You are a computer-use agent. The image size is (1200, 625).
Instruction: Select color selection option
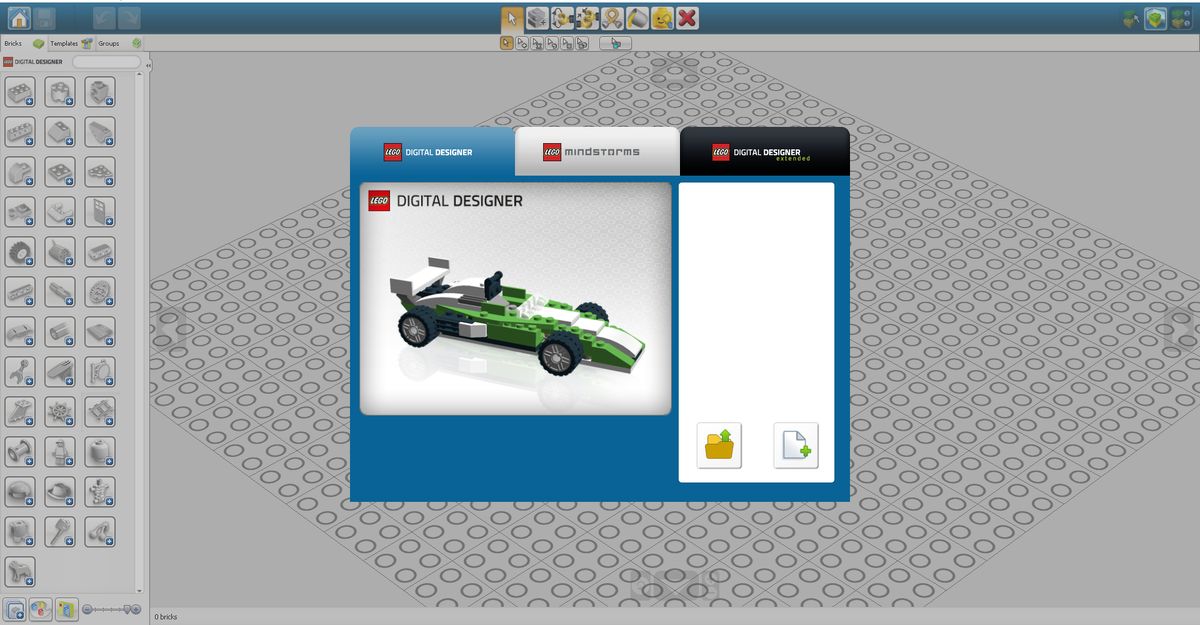[x=552, y=43]
